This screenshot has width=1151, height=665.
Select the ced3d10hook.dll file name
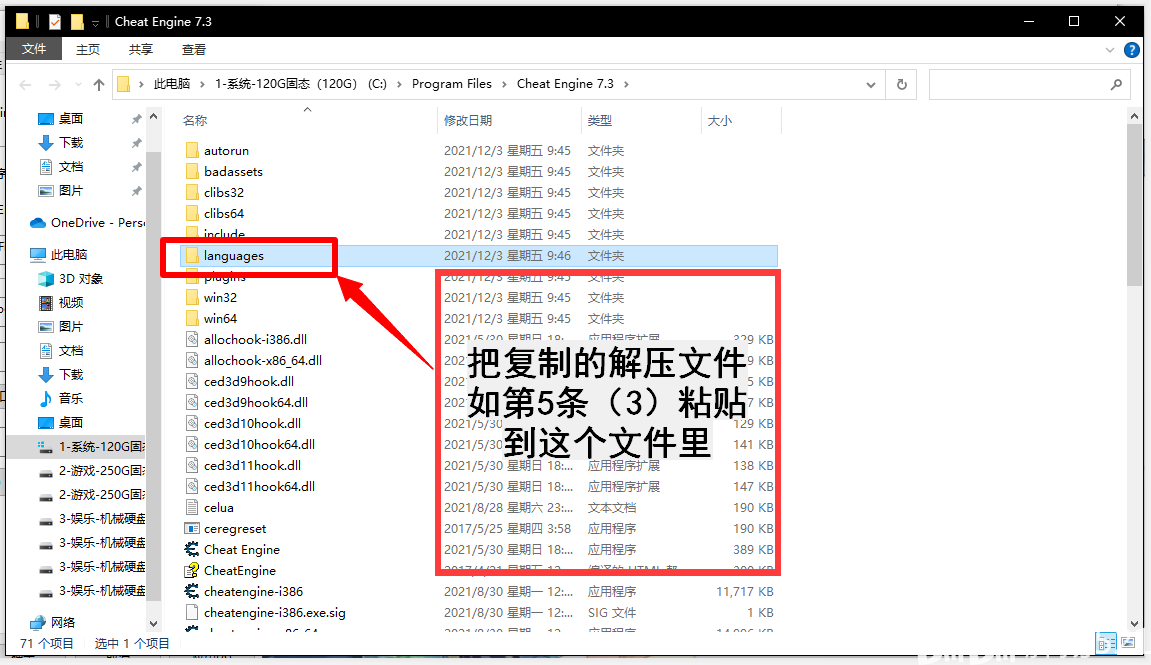(253, 424)
